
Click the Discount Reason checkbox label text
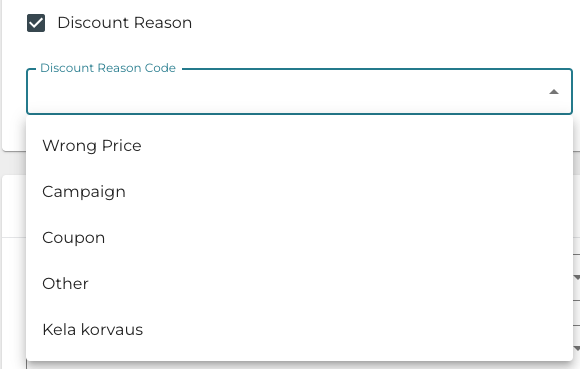pos(125,23)
